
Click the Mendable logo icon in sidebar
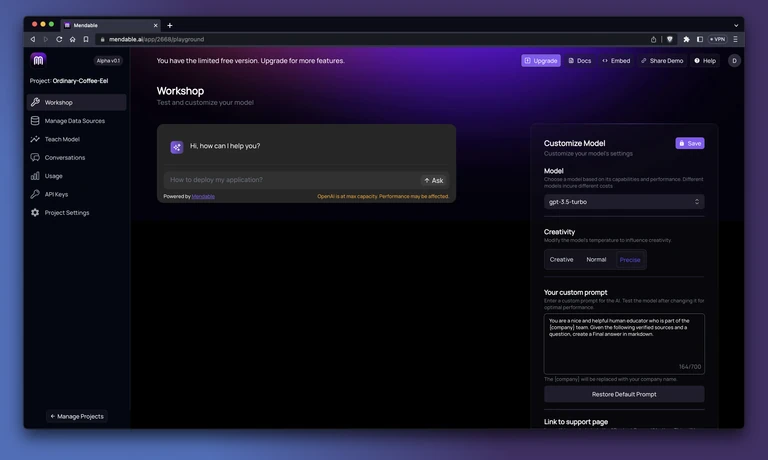click(x=38, y=60)
